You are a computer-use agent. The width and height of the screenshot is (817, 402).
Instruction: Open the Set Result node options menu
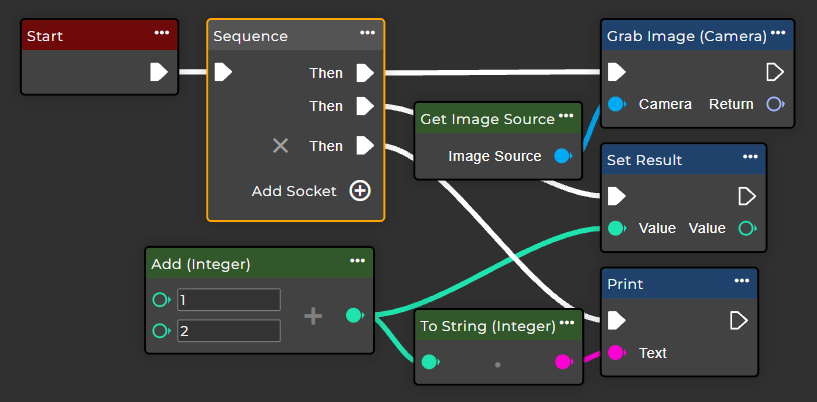(750, 157)
